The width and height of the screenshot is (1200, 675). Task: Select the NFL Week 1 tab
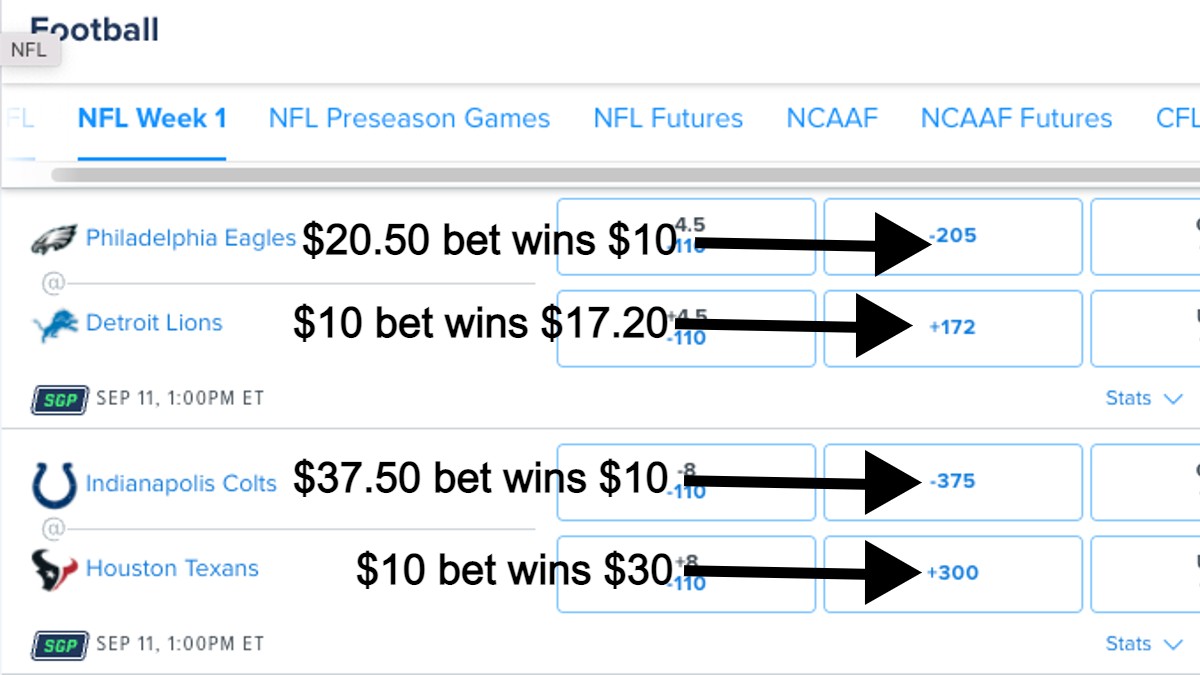(x=151, y=118)
